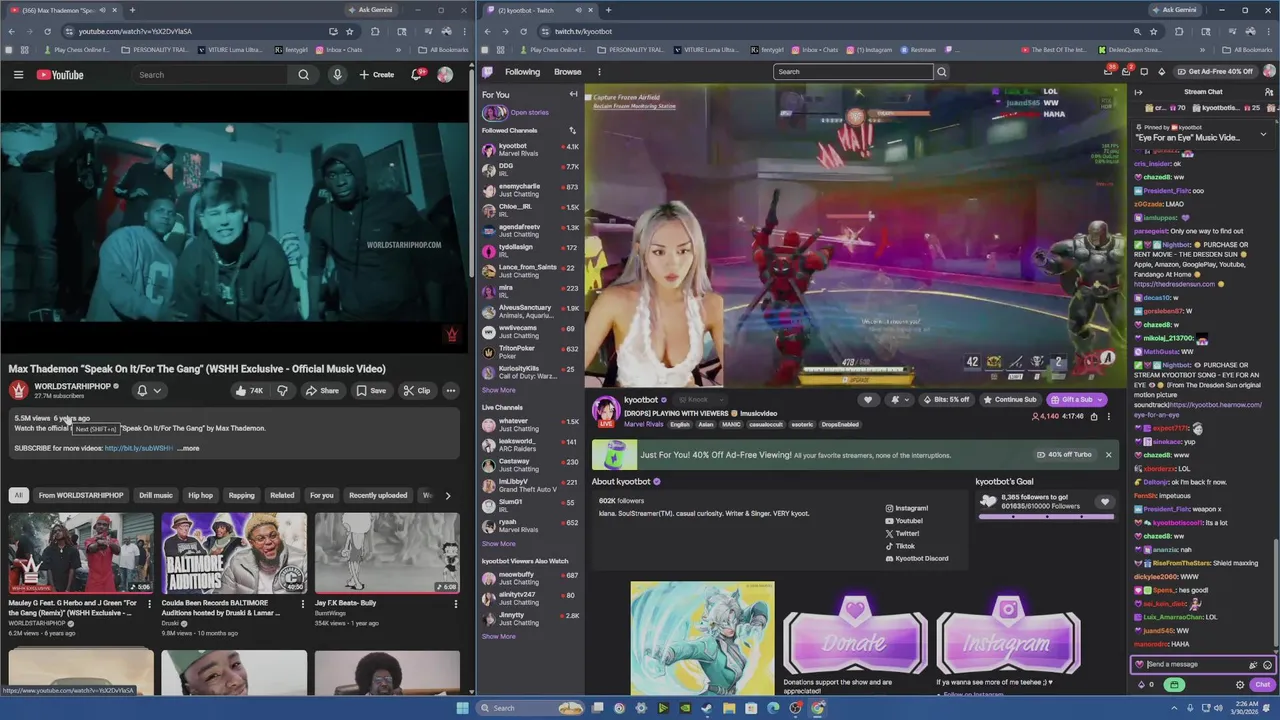Share the kyootbot stream icon
The height and width of the screenshot is (720, 1280).
[x=1094, y=417]
